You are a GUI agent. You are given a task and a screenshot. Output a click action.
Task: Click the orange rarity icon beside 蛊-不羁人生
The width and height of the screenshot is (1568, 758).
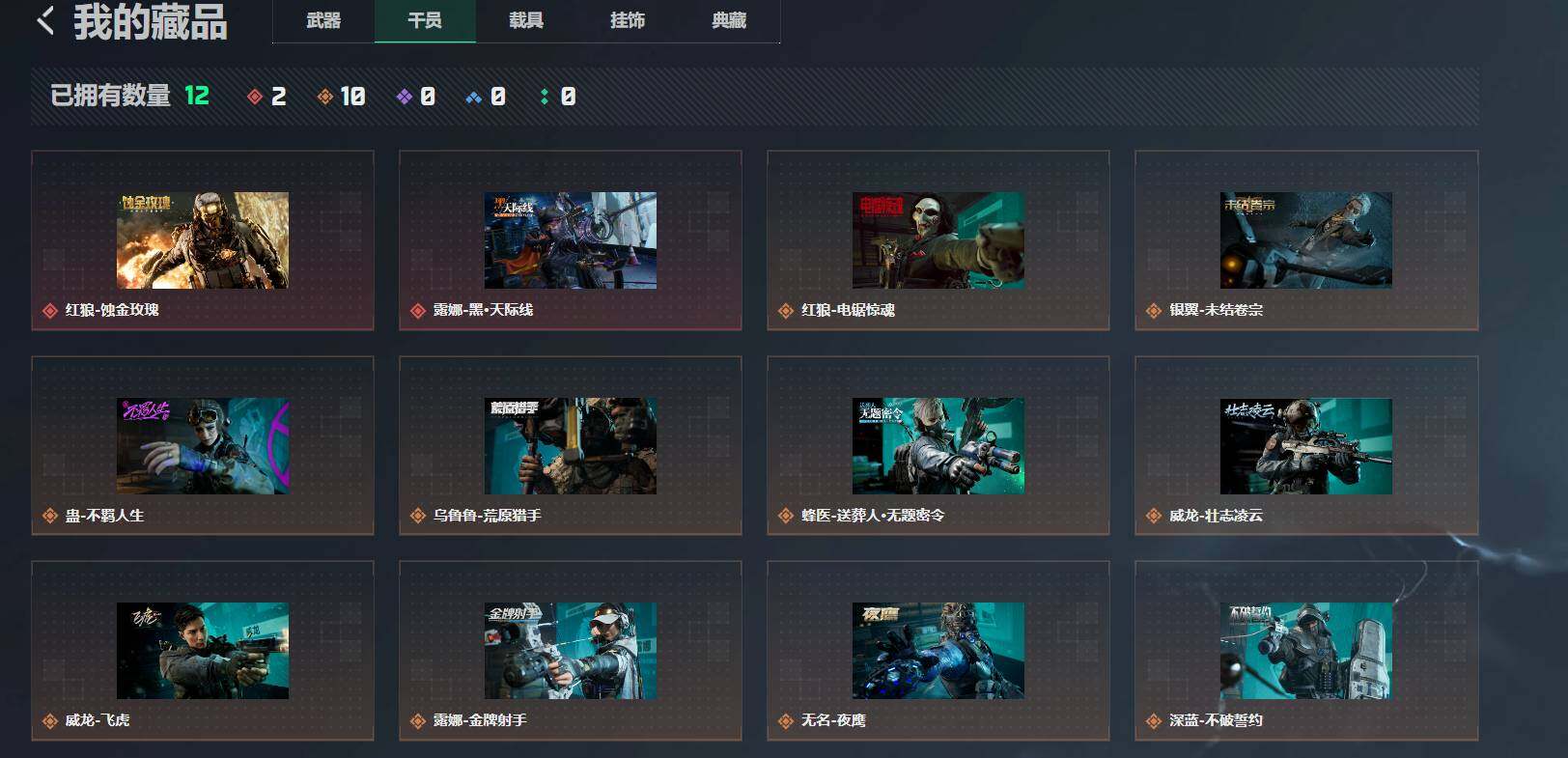pos(50,517)
